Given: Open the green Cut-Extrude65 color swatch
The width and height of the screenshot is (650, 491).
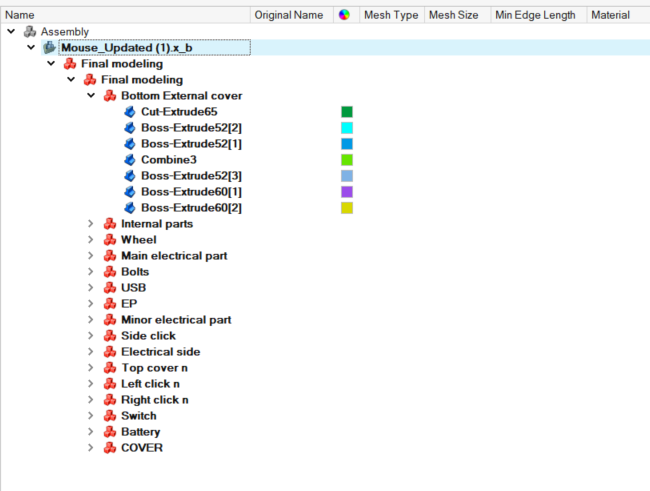Looking at the screenshot, I should [x=346, y=112].
